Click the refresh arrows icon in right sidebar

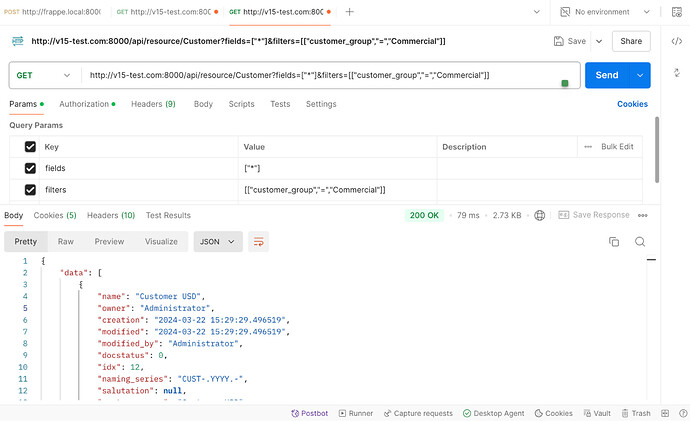677,73
